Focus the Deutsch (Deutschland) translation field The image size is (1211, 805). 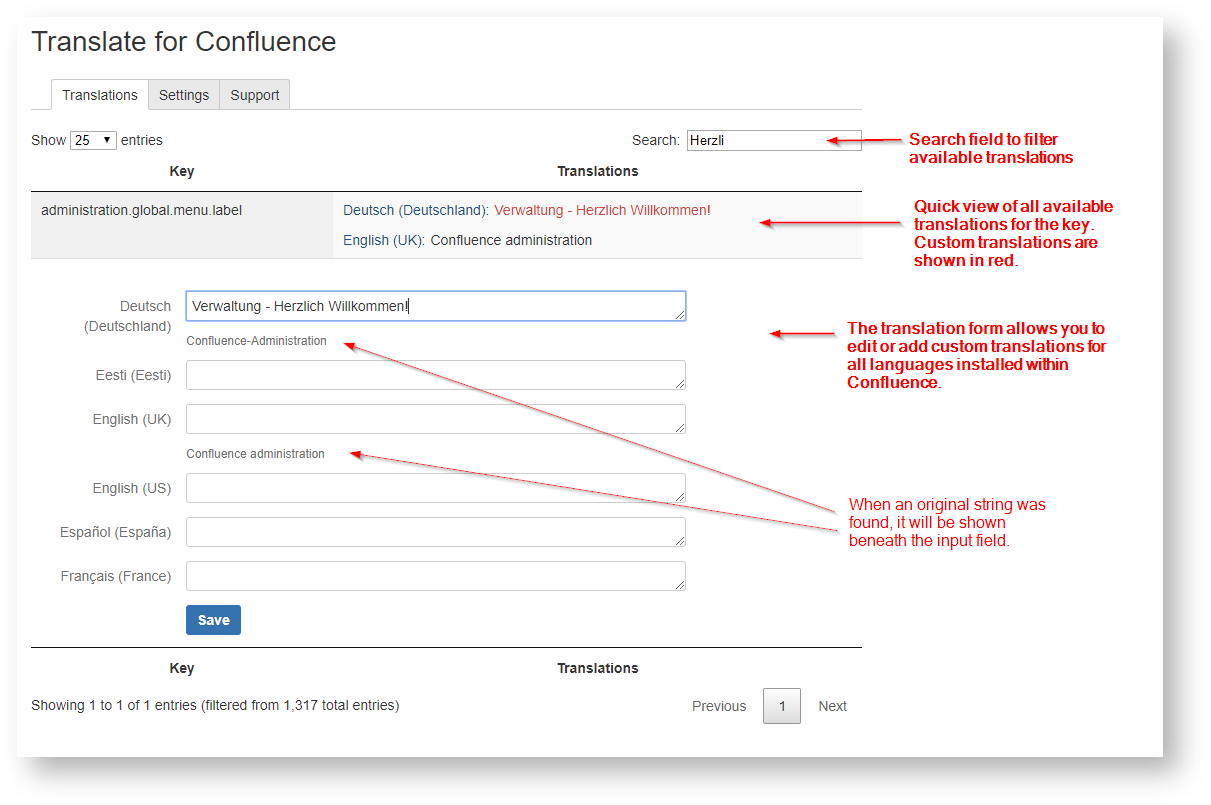click(435, 306)
